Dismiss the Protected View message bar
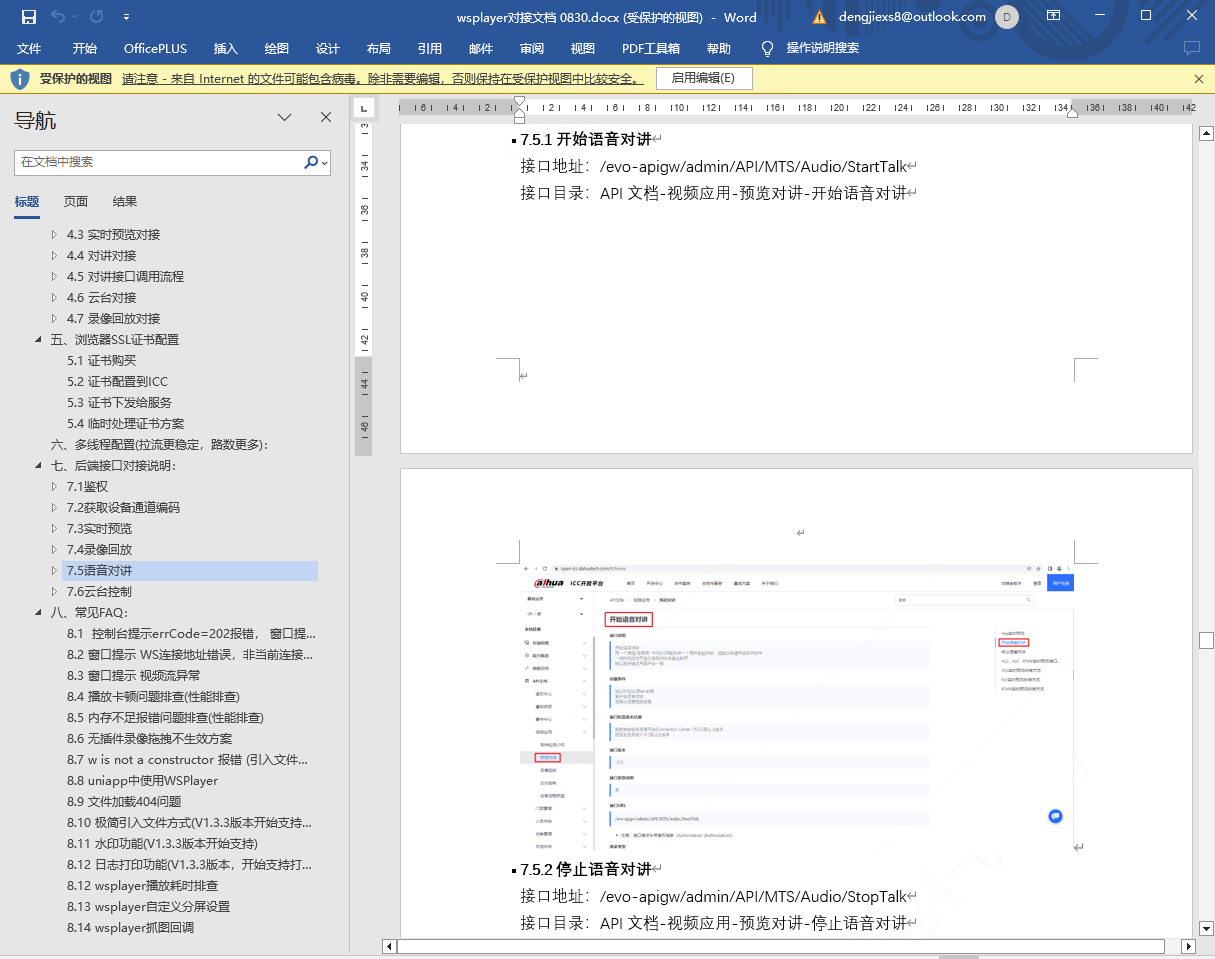1215x959 pixels. [x=1199, y=78]
